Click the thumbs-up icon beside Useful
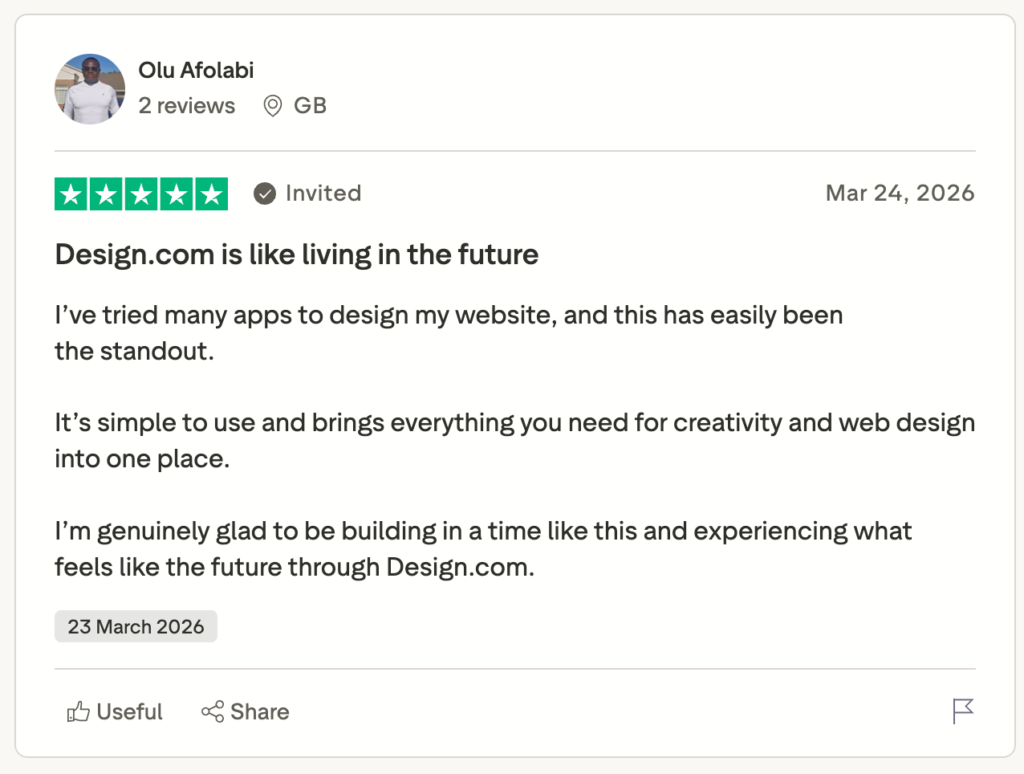 click(78, 712)
